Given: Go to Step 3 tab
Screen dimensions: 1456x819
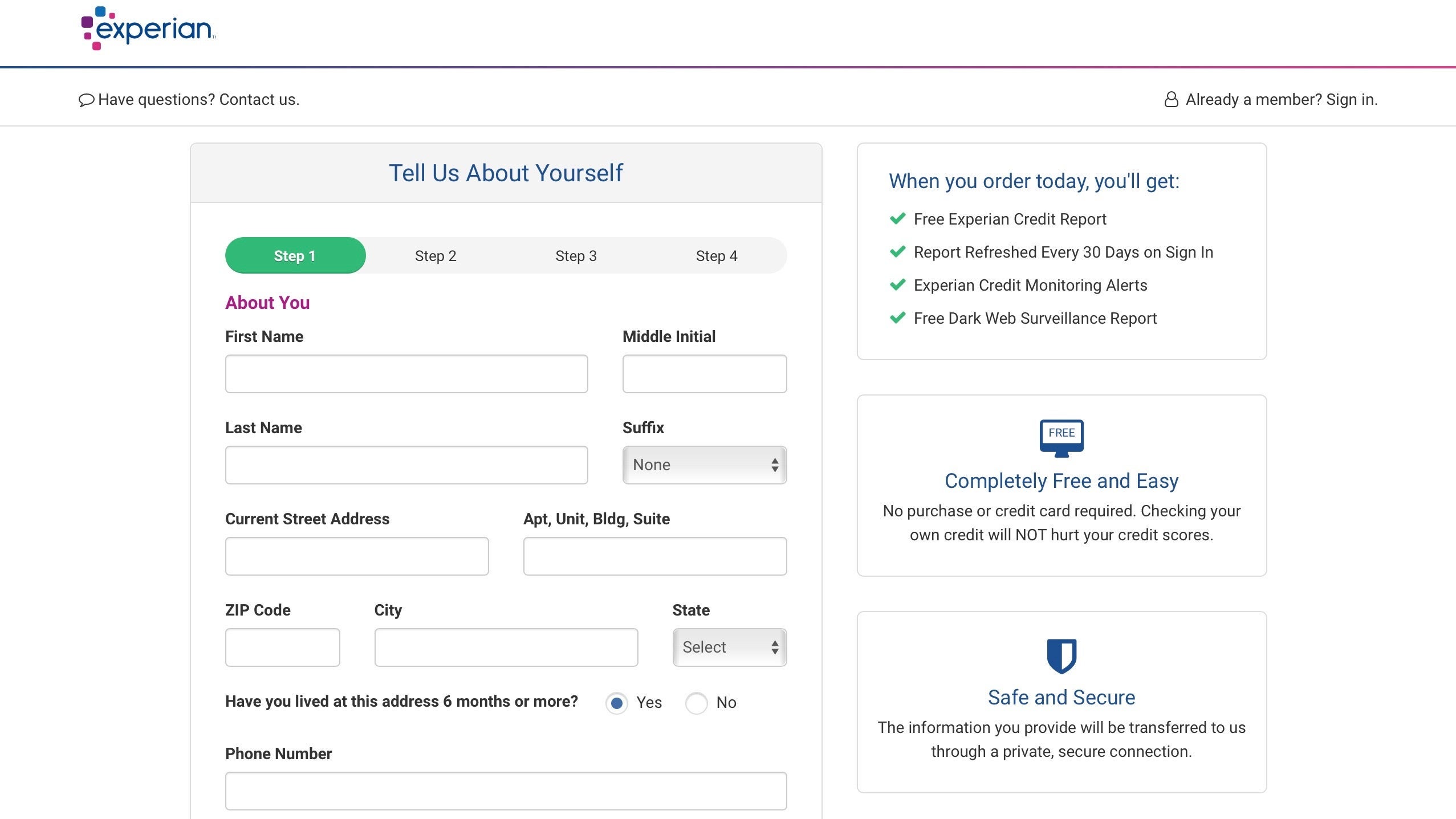Looking at the screenshot, I should coord(576,256).
